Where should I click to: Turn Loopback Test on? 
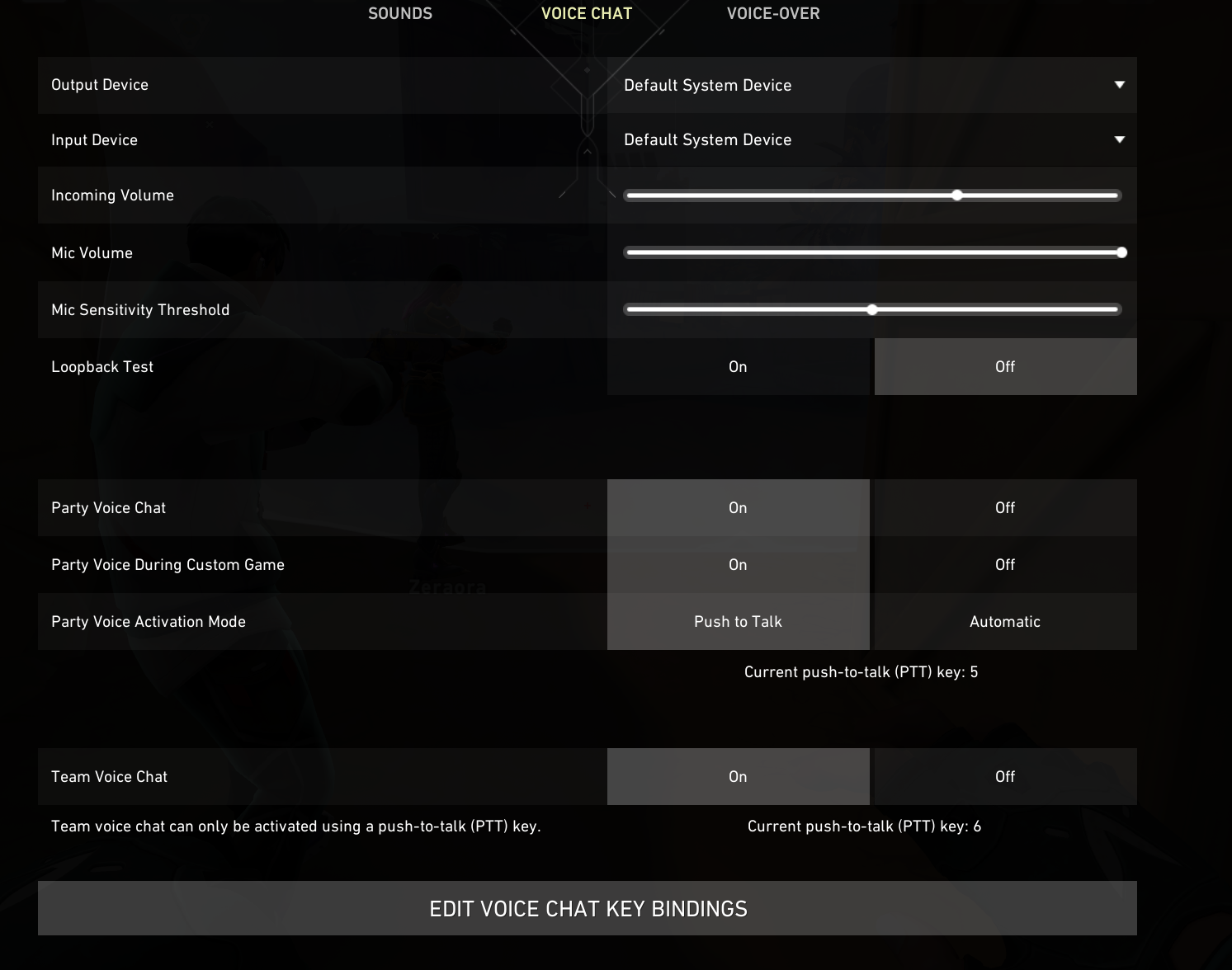pyautogui.click(x=738, y=367)
